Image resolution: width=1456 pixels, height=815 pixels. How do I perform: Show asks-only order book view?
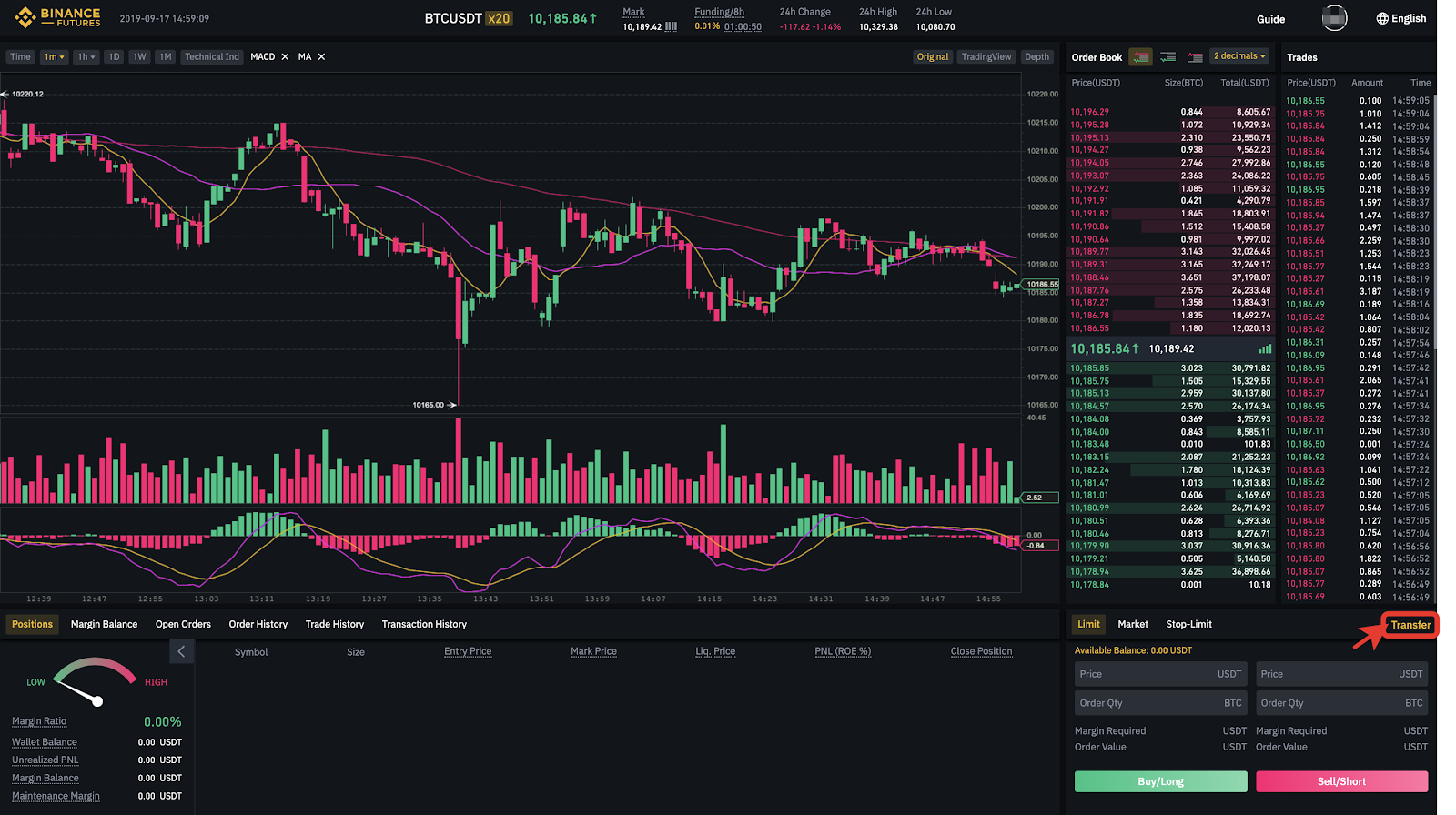click(x=1195, y=56)
